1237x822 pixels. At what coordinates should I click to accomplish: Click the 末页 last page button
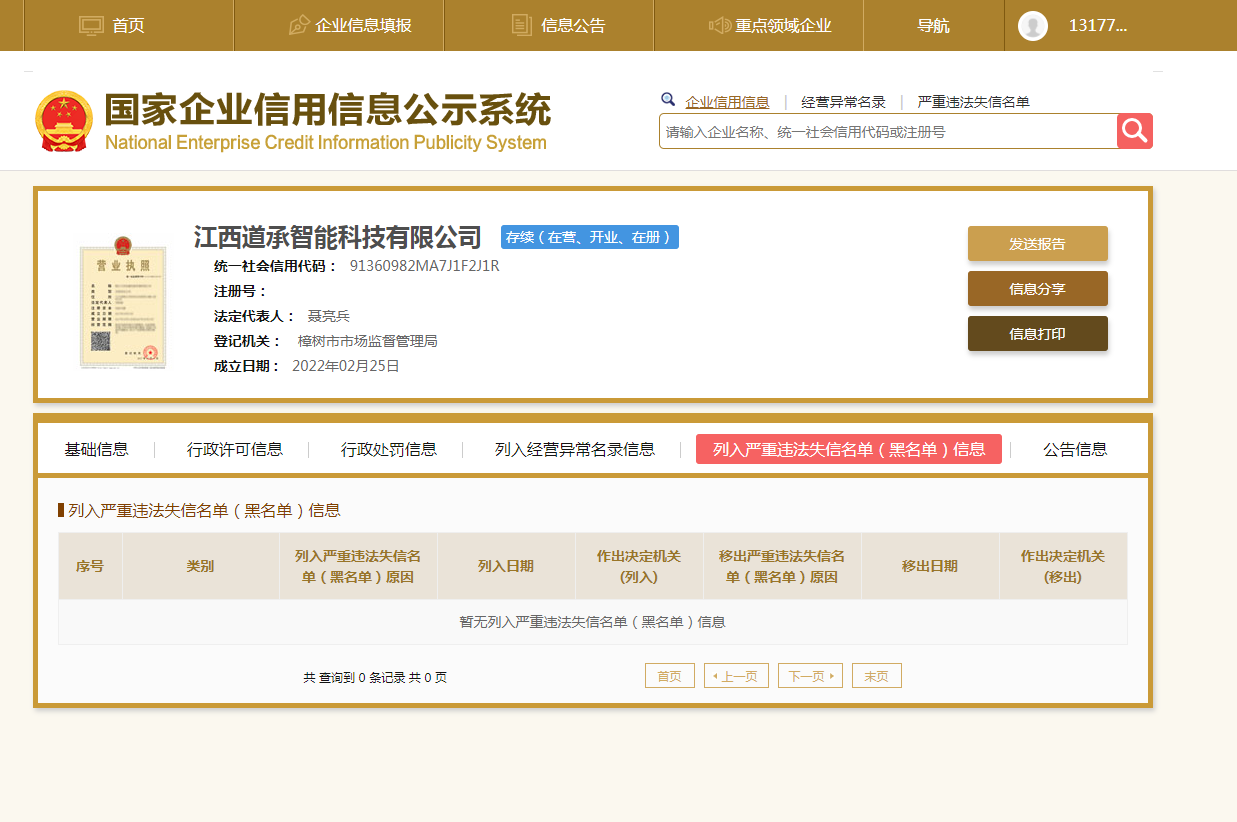(877, 676)
